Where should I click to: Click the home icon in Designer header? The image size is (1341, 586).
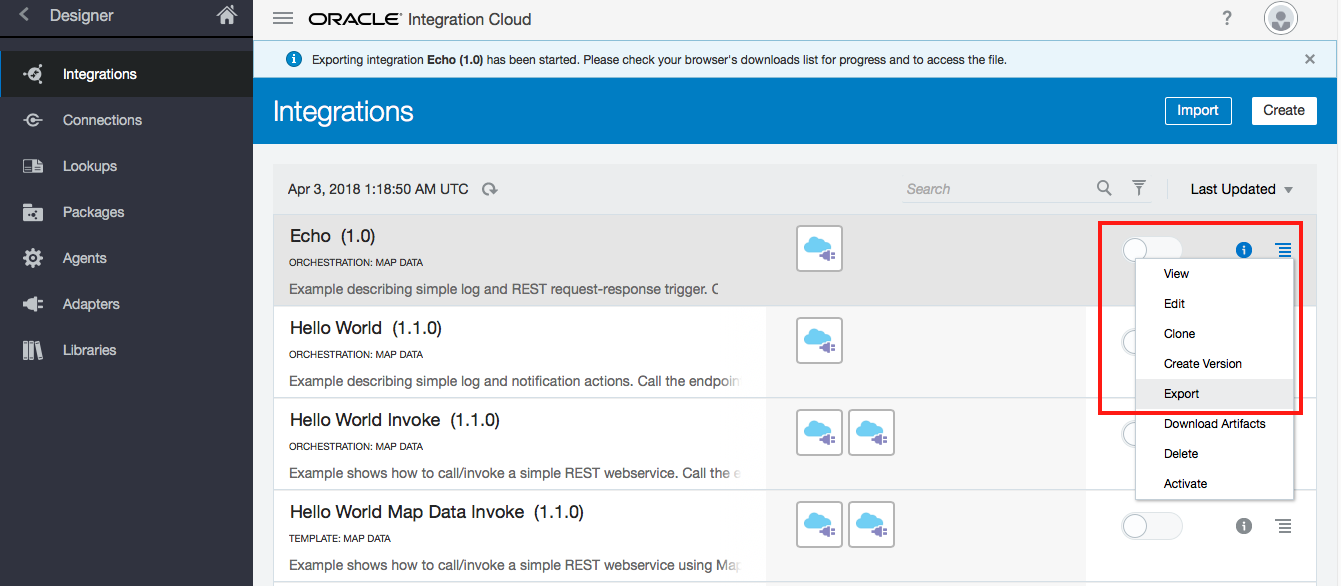227,15
